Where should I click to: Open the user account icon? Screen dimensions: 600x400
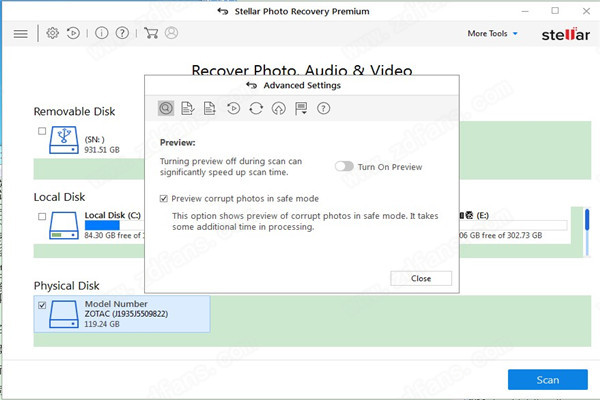[x=171, y=33]
